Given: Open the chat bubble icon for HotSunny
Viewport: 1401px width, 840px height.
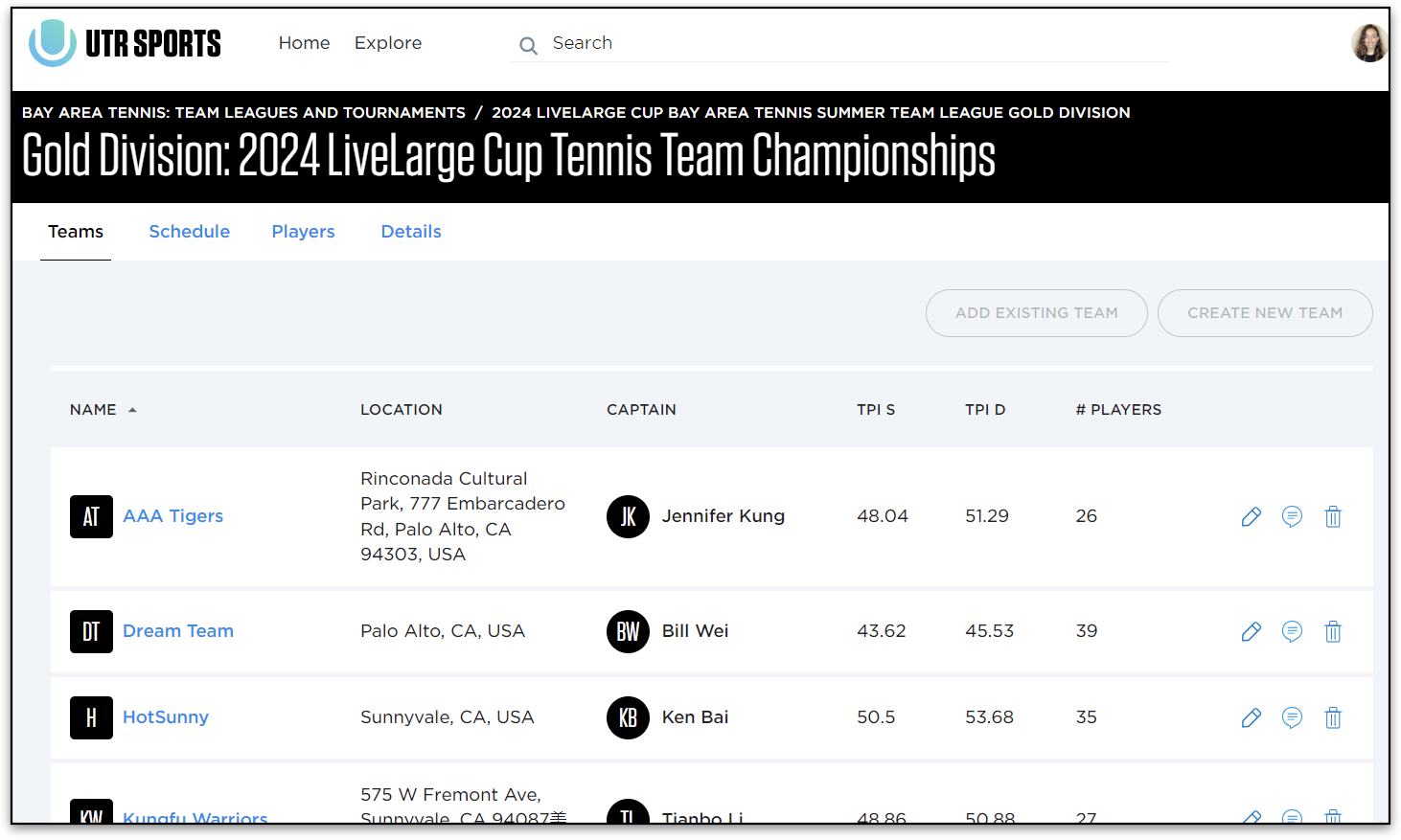Looking at the screenshot, I should 1292,717.
